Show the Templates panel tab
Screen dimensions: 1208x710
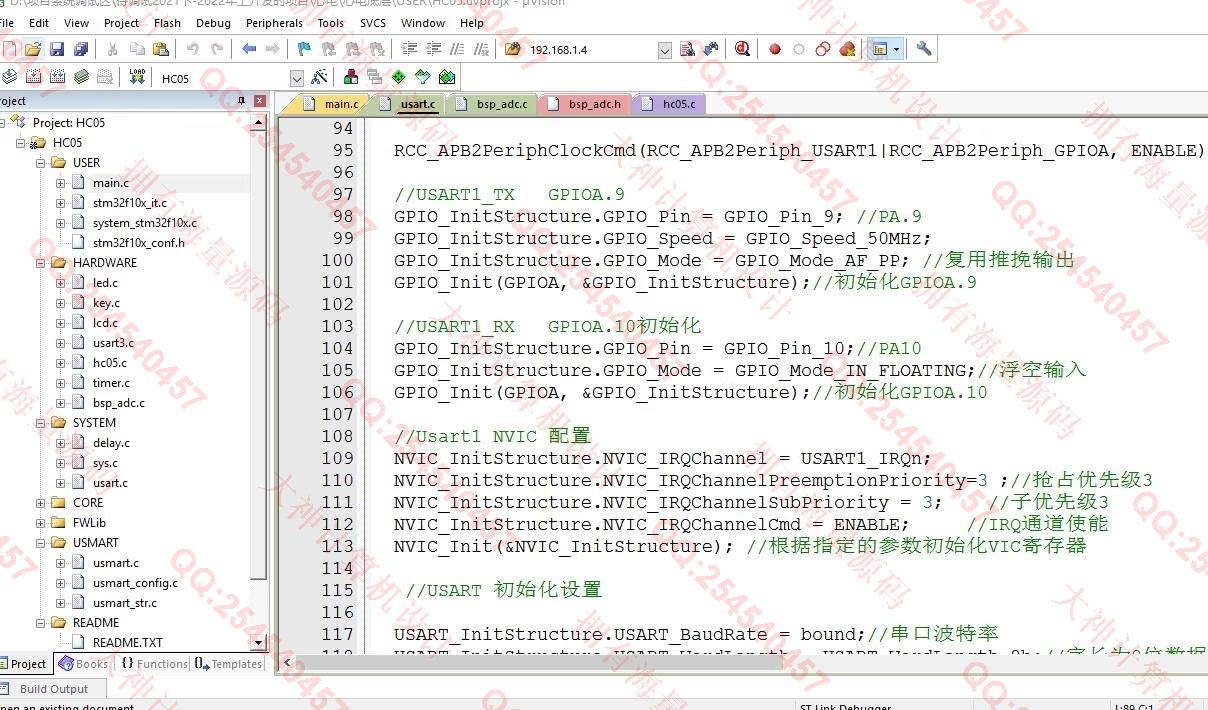click(x=228, y=664)
